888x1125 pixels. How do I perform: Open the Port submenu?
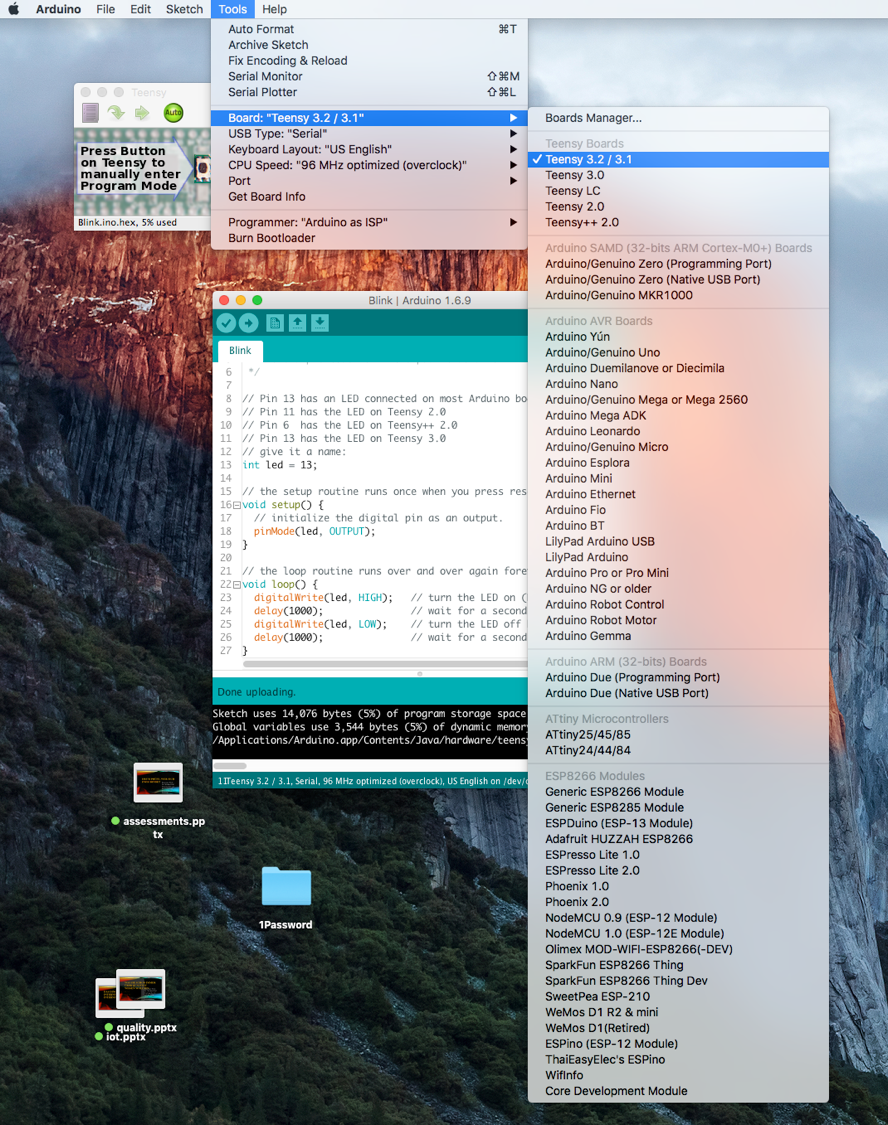coord(369,181)
